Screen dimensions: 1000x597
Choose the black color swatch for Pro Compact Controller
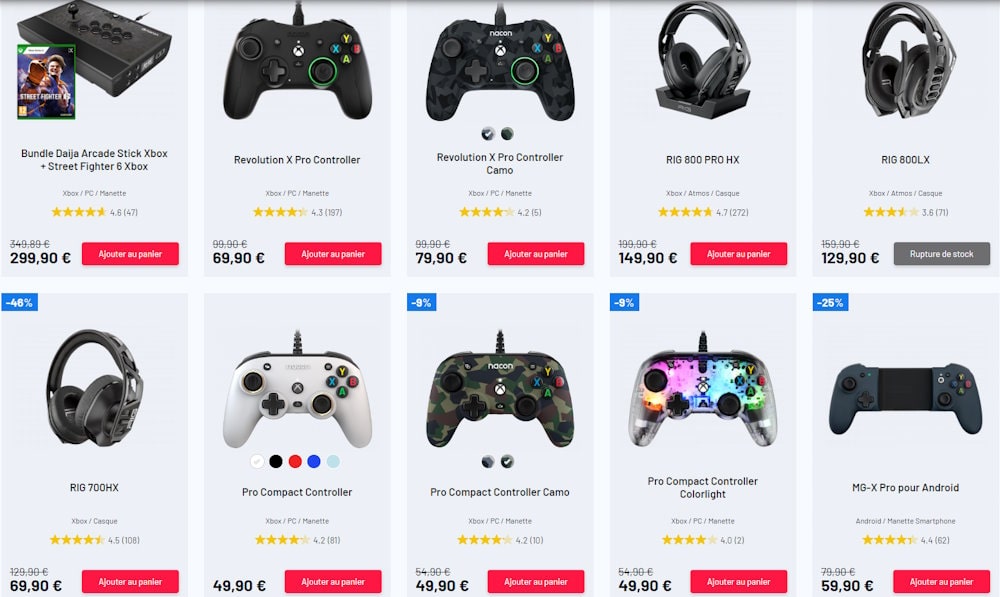point(276,461)
